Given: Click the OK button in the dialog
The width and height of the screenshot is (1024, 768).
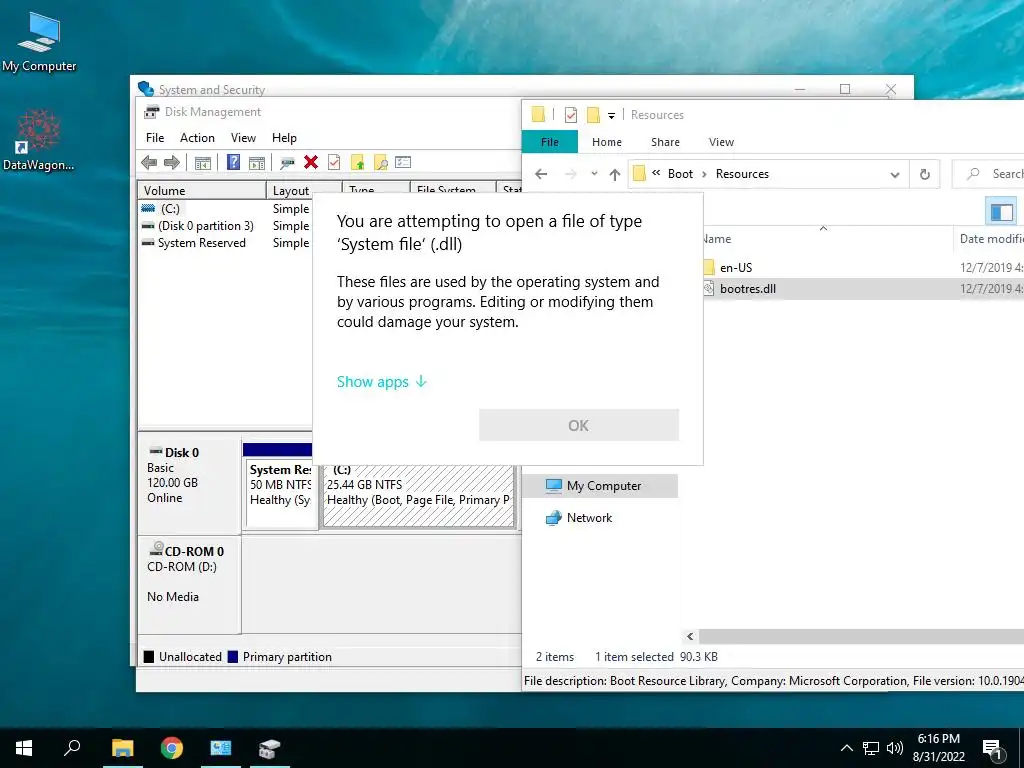Looking at the screenshot, I should tap(579, 425).
